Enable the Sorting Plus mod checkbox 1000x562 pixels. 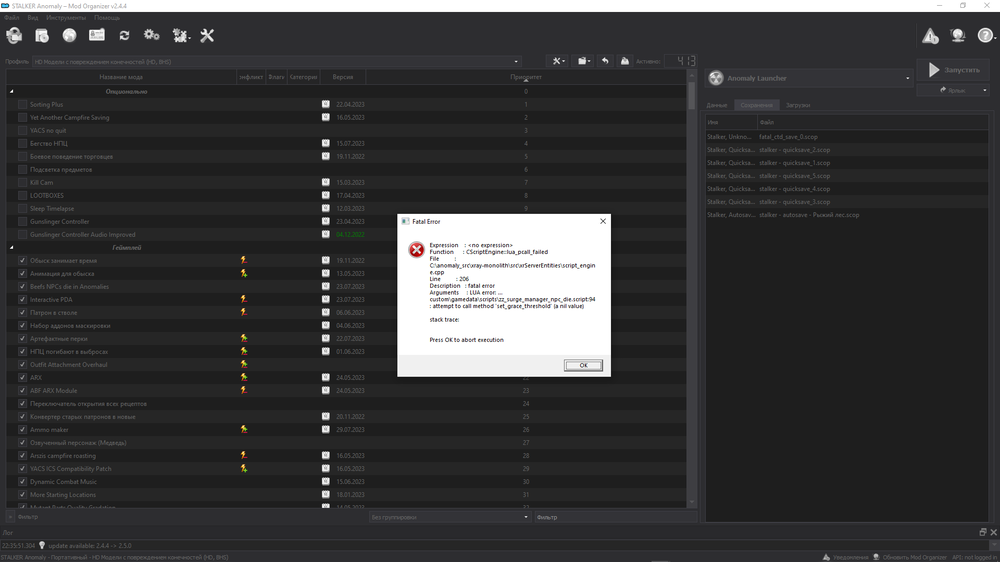(x=23, y=104)
